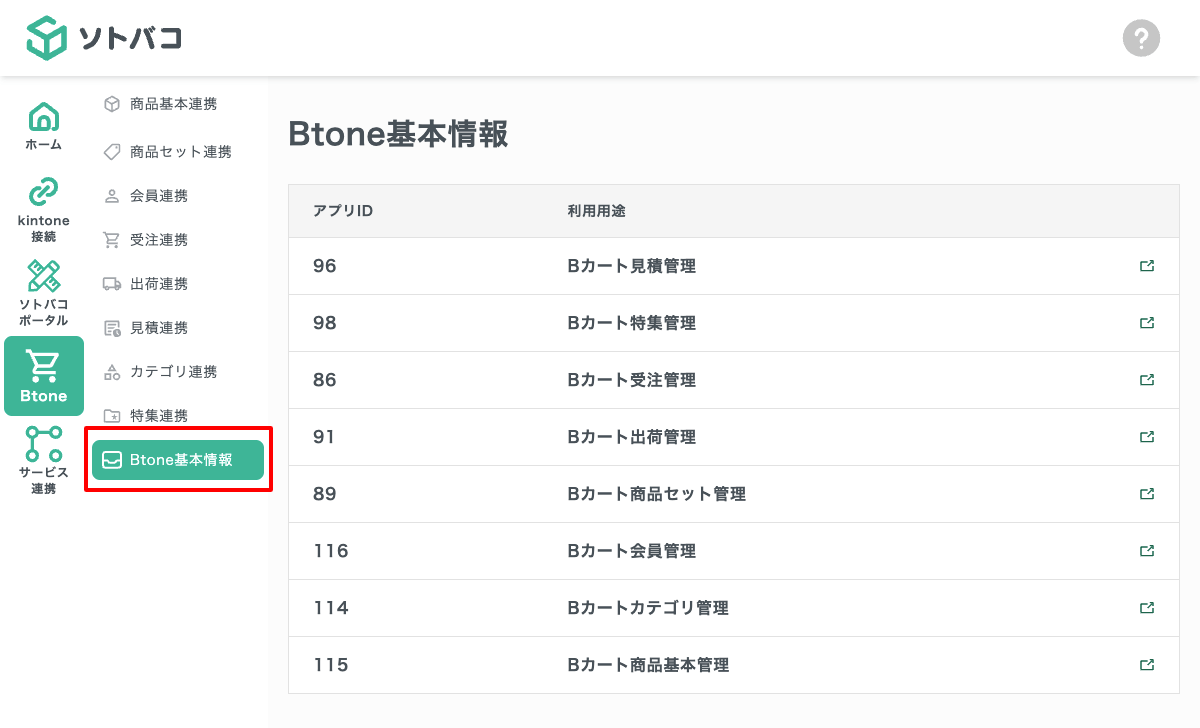
Task: Click external link icon for Bカート受注管理
Action: tap(1147, 380)
